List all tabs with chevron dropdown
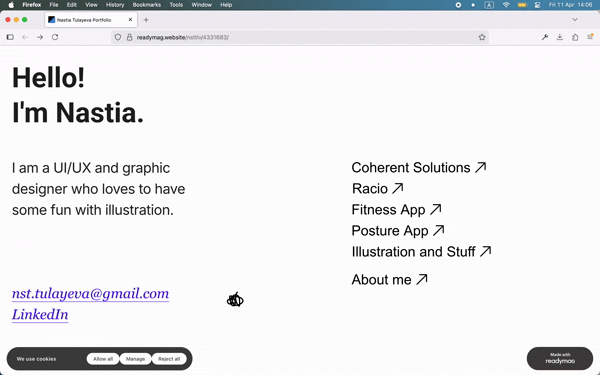The image size is (600, 375). point(575,20)
